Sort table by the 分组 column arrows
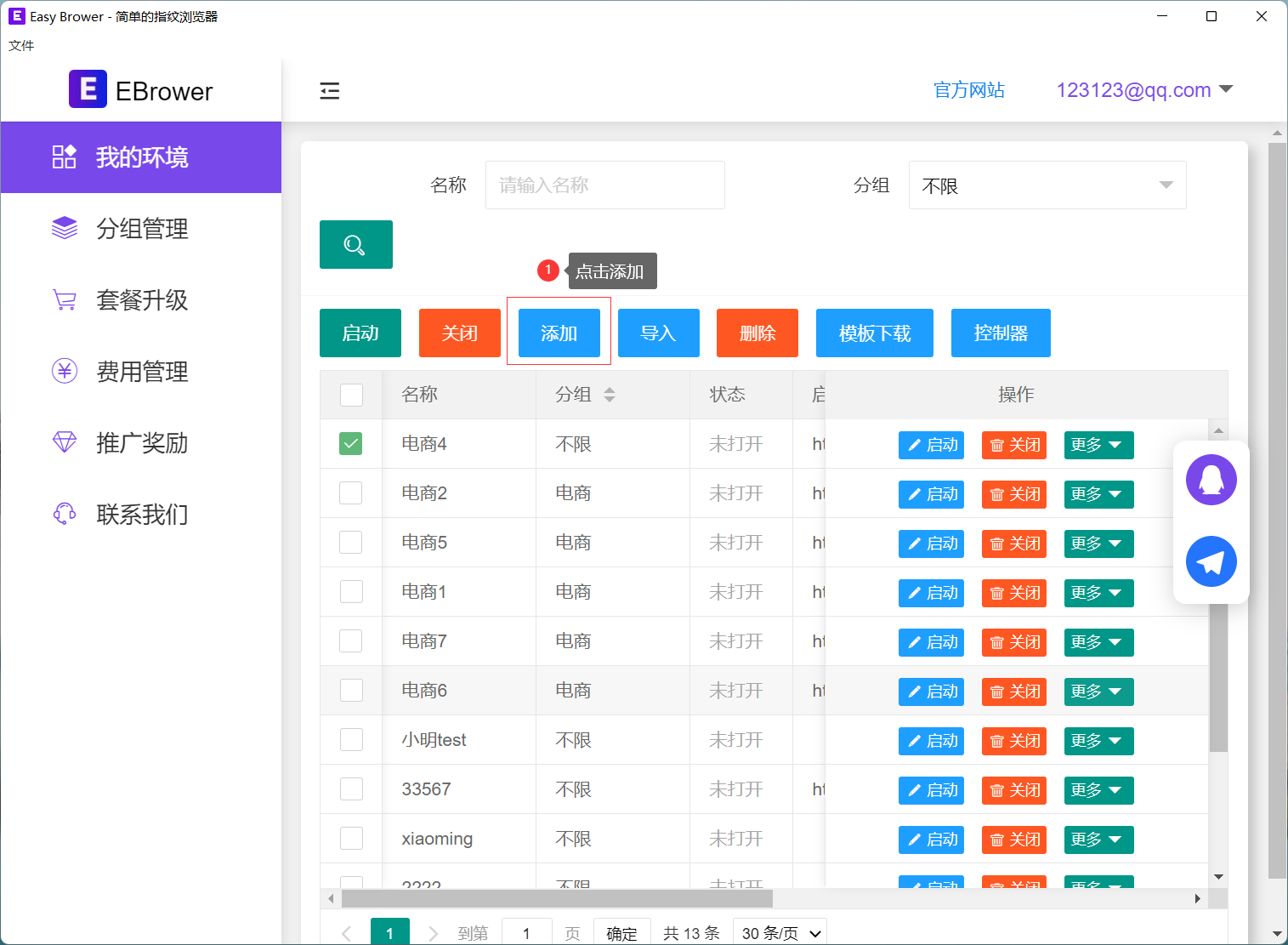The image size is (1288, 945). click(610, 395)
